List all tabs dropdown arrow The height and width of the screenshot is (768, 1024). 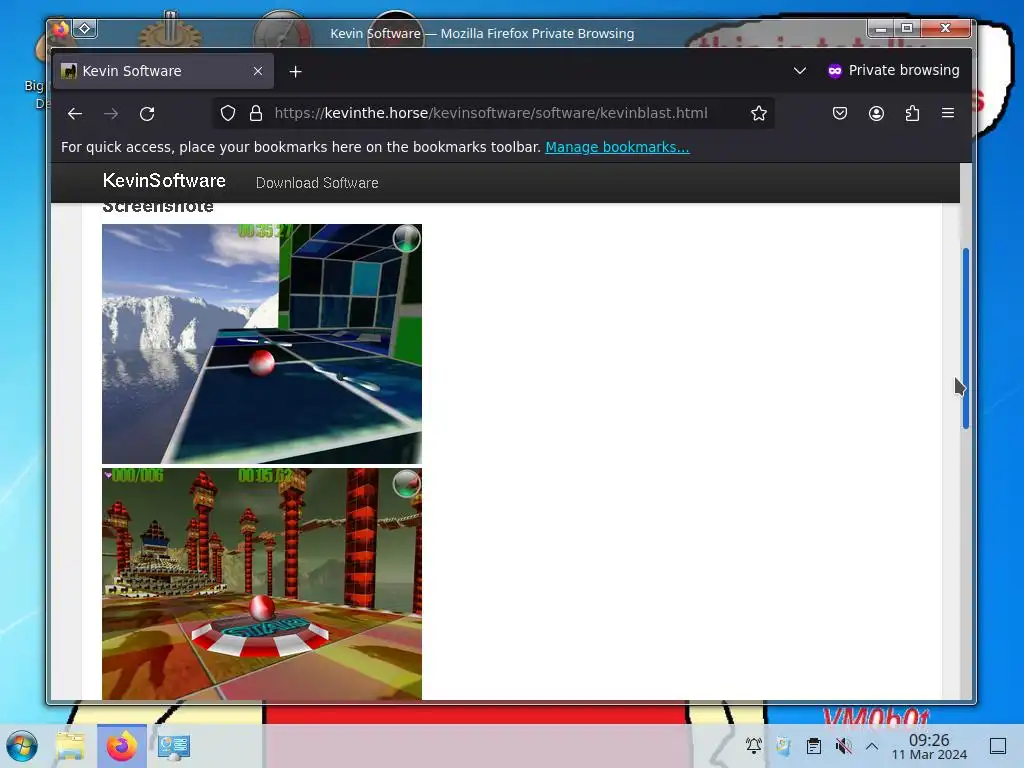(x=799, y=71)
